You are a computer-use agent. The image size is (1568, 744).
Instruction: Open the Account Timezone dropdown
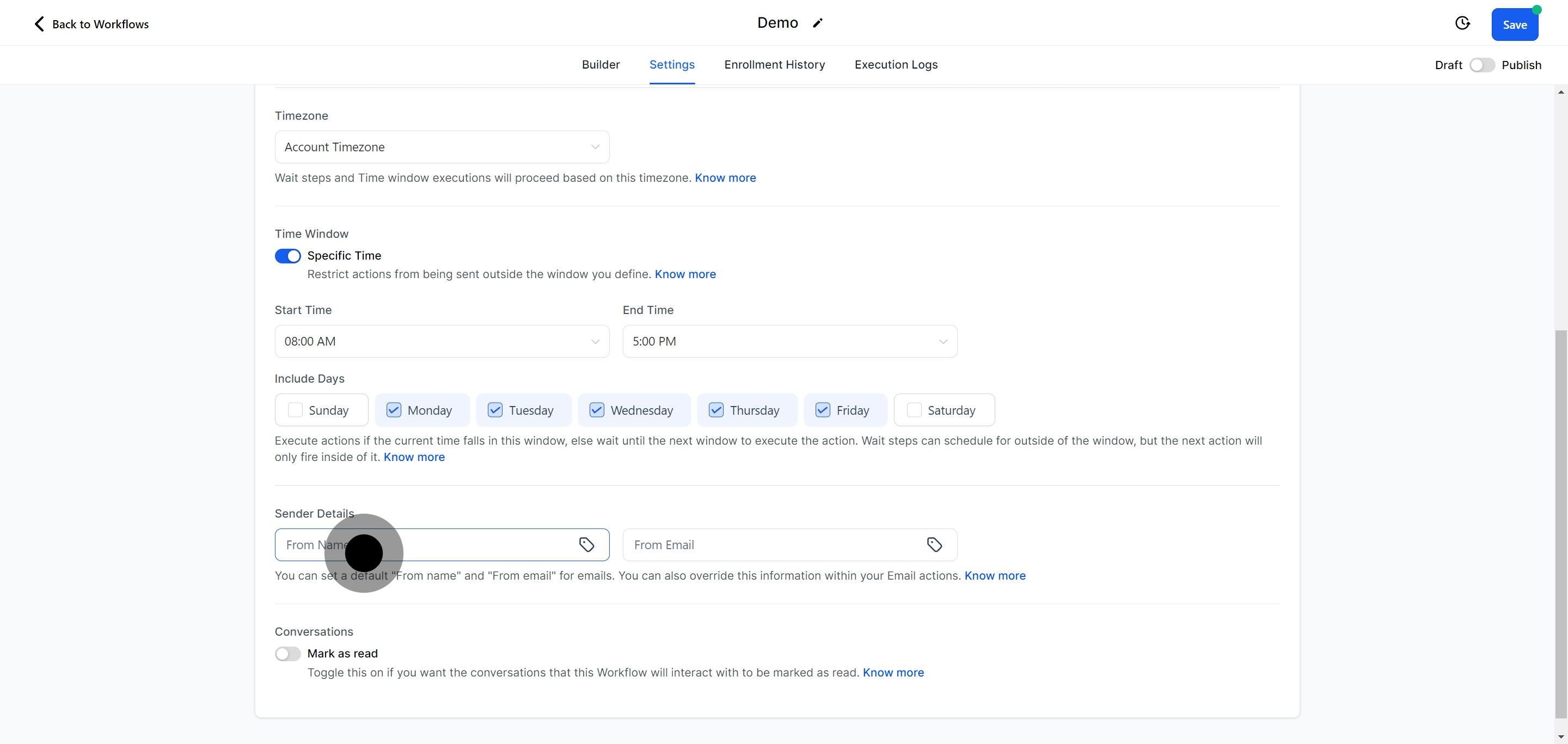[442, 147]
